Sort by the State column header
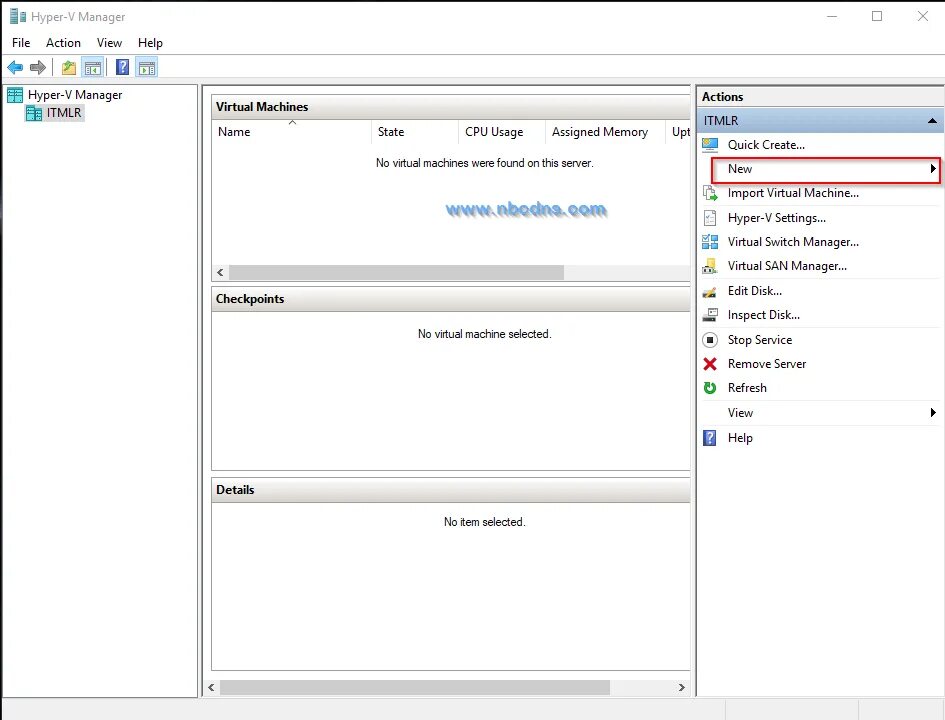Viewport: 945px width, 720px height. point(415,132)
